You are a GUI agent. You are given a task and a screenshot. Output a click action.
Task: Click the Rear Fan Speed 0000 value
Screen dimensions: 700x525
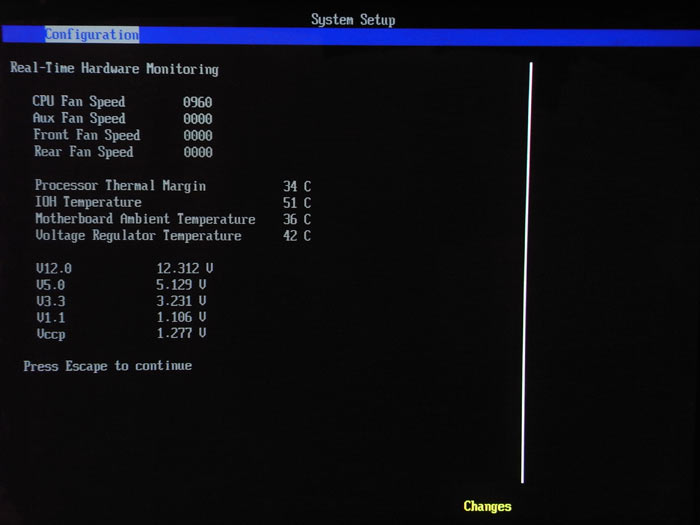tap(198, 152)
